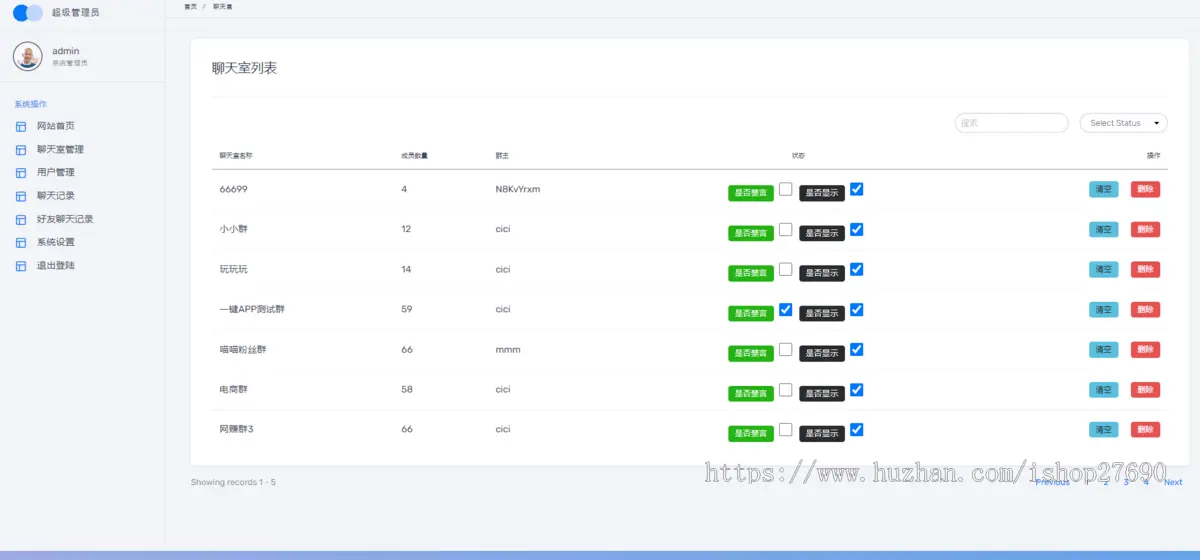Click the icon beside 退出登陆
This screenshot has width=1200, height=560.
pyautogui.click(x=21, y=266)
